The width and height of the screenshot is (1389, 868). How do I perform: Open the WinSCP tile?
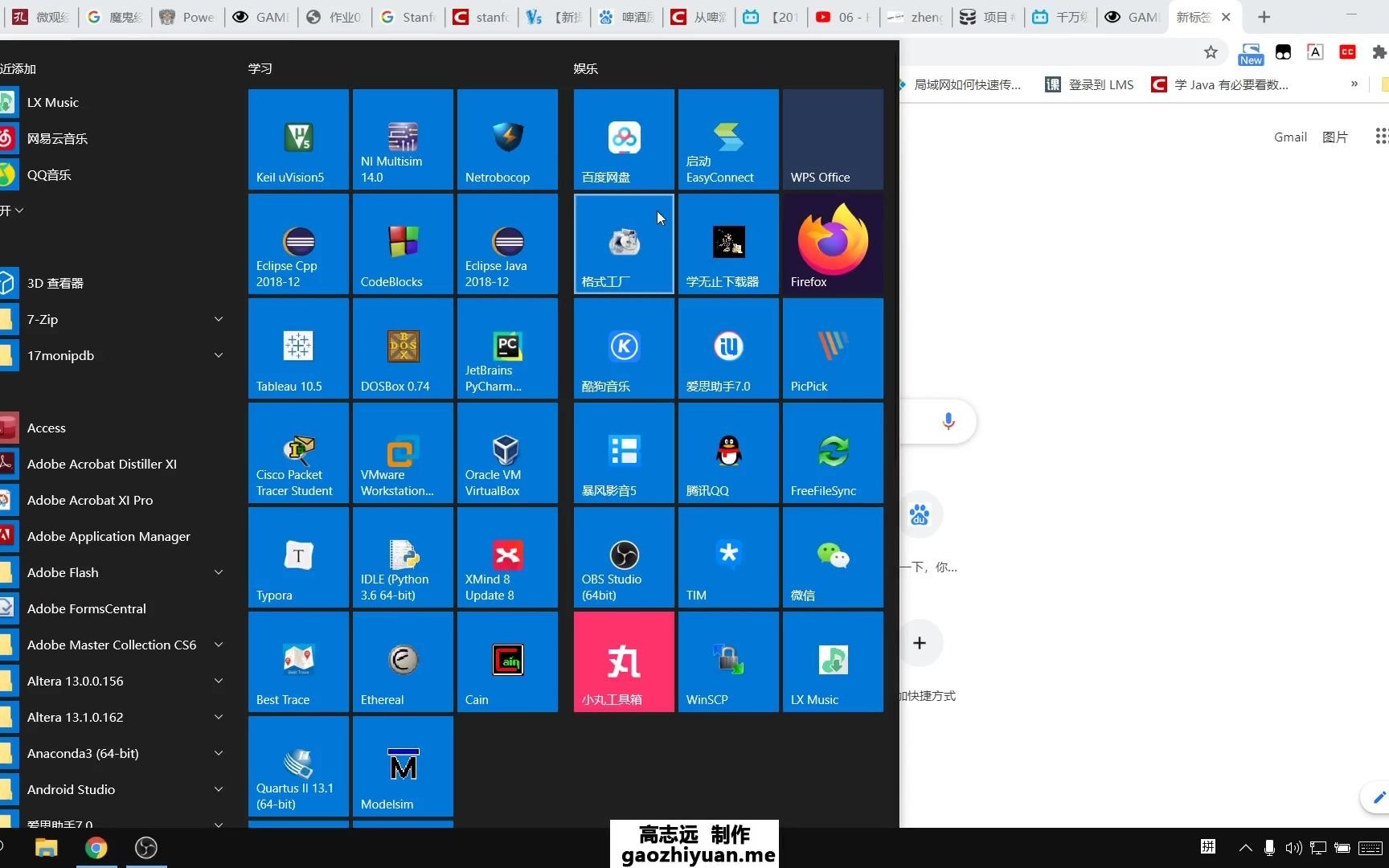(728, 661)
